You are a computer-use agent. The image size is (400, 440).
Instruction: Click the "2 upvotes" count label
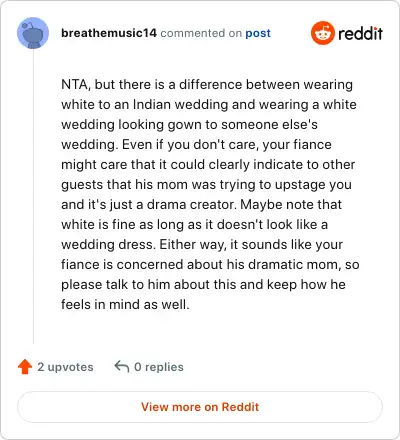[x=65, y=367]
